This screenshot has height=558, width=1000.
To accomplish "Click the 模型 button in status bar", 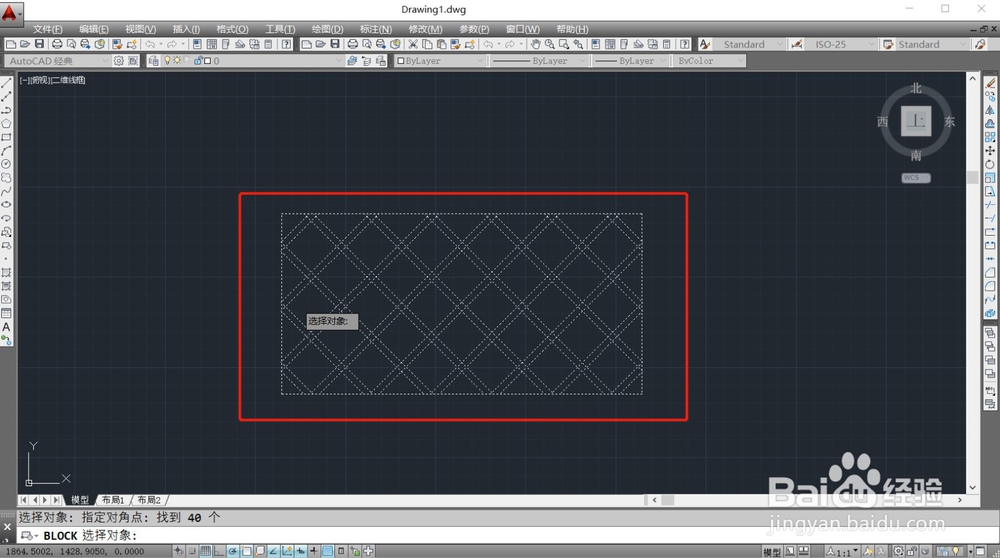I will pyautogui.click(x=772, y=552).
